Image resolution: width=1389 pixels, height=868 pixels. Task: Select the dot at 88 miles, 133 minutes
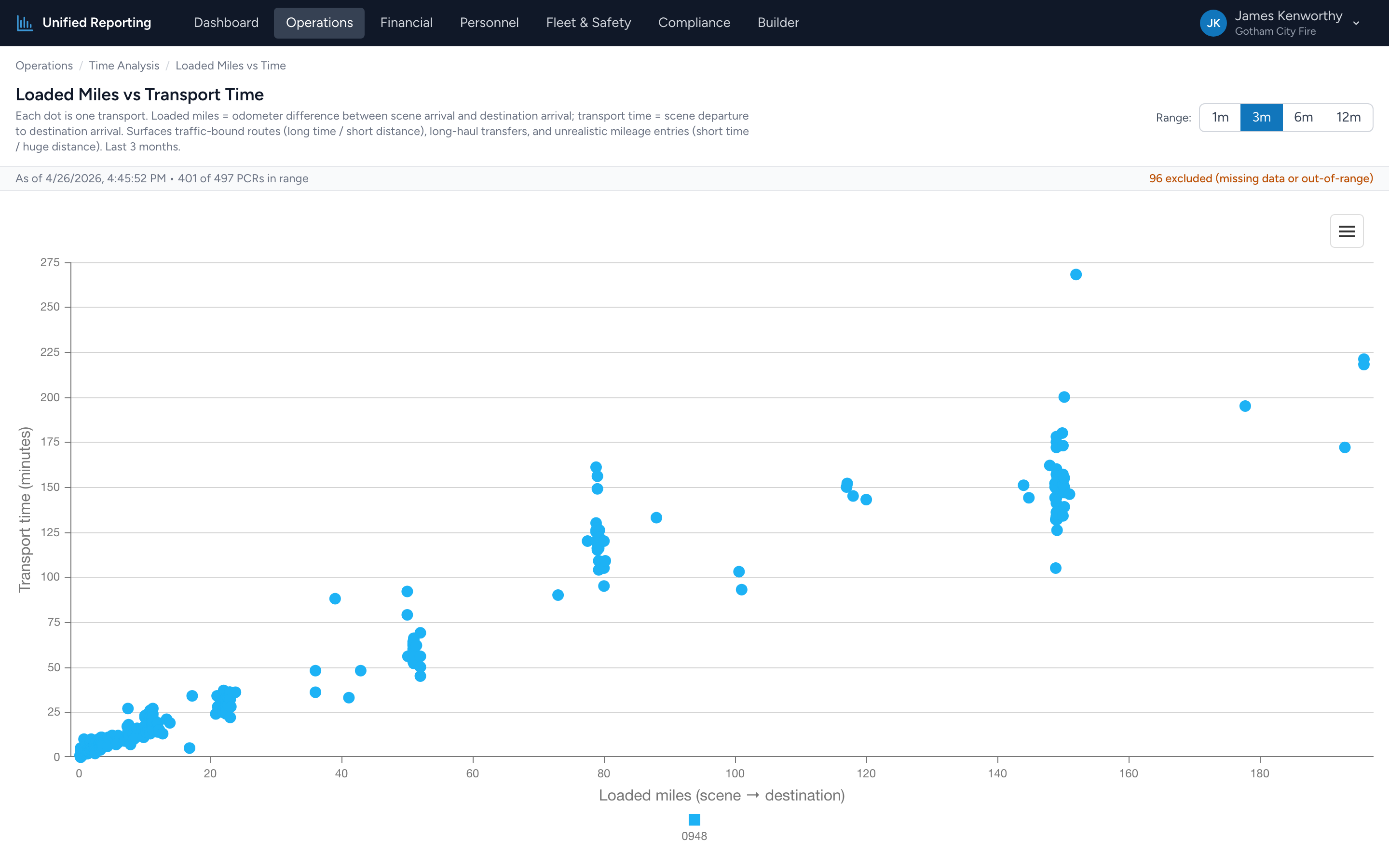click(656, 518)
